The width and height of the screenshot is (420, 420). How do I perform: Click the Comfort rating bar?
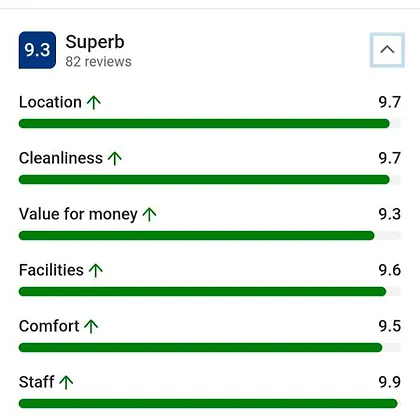click(x=210, y=348)
